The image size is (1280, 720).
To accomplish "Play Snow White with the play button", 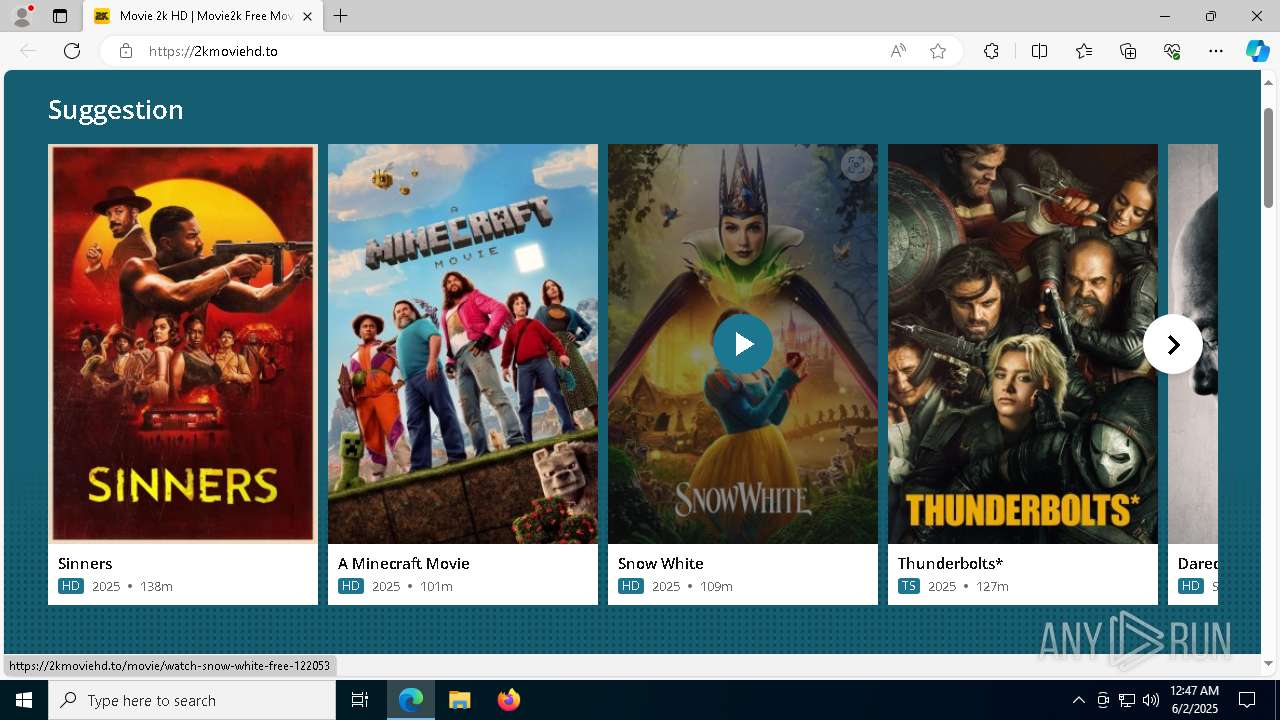I will pos(743,344).
